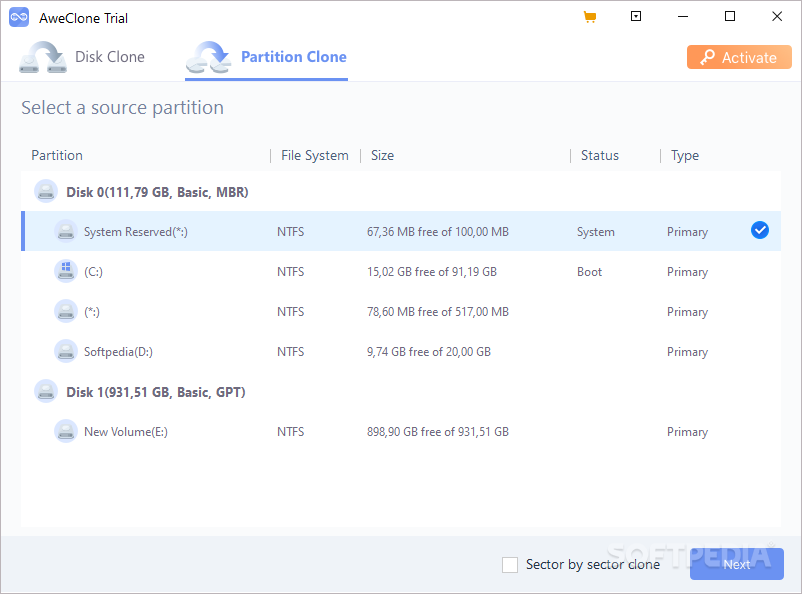The image size is (802, 594).
Task: Click the unnamed (*:) partition drive icon
Action: click(65, 311)
